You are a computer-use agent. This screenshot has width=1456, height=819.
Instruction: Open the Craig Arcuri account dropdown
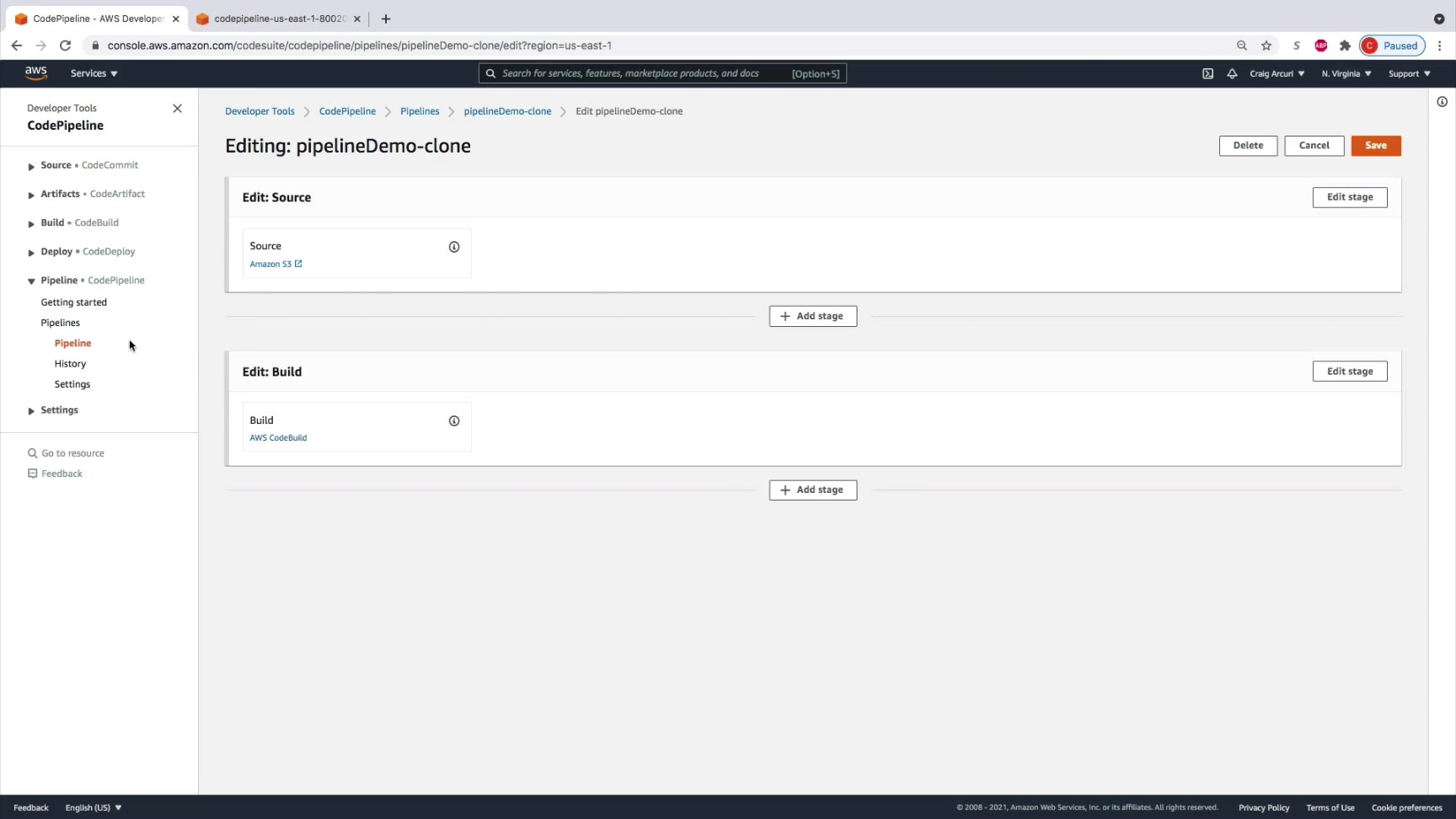(1277, 73)
